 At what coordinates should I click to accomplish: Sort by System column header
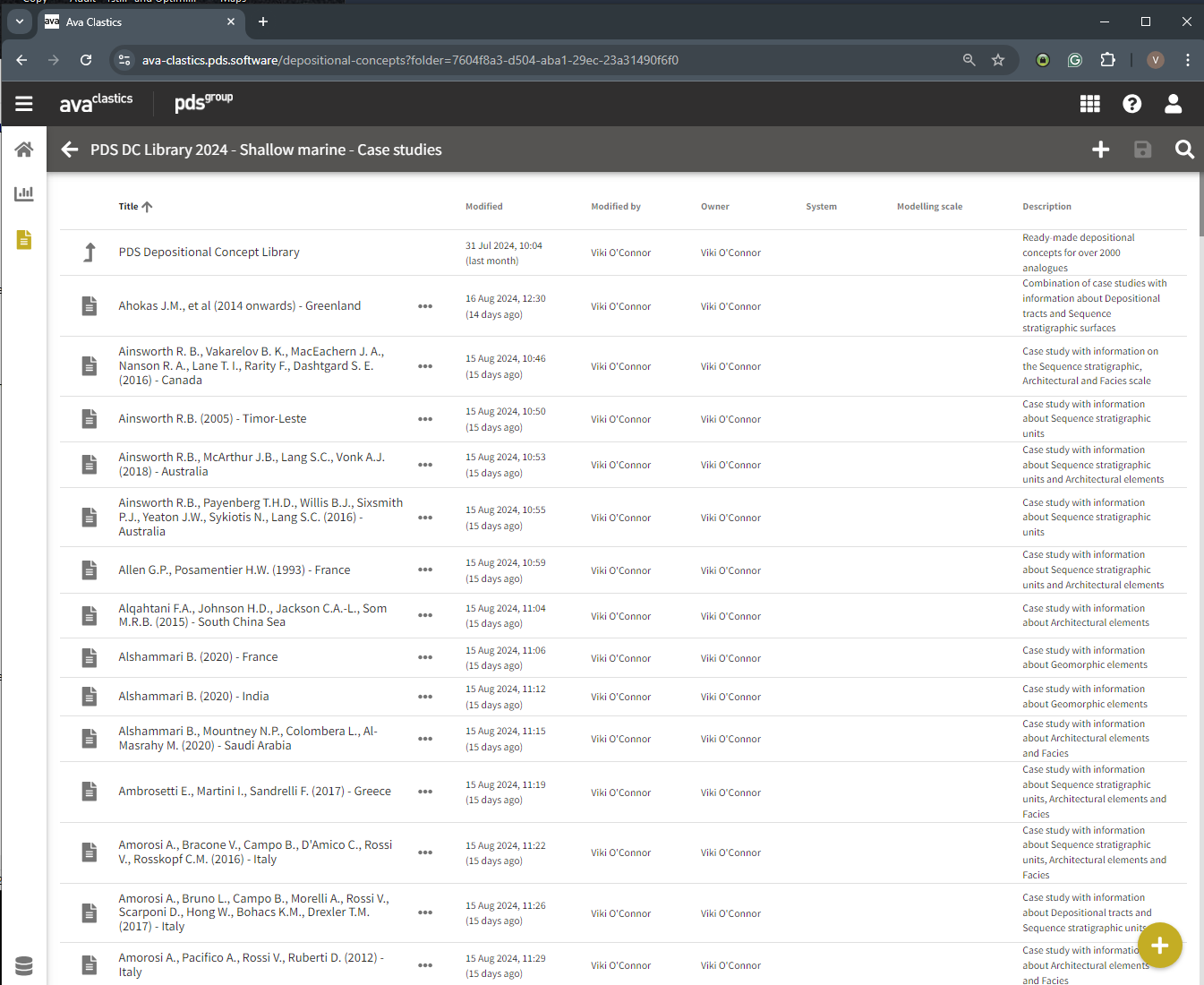pos(821,207)
